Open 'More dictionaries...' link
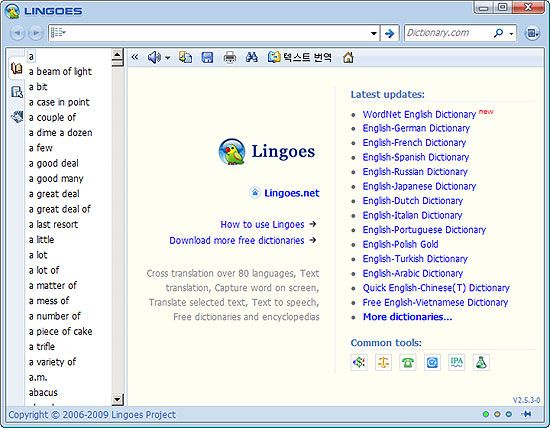 tap(407, 317)
